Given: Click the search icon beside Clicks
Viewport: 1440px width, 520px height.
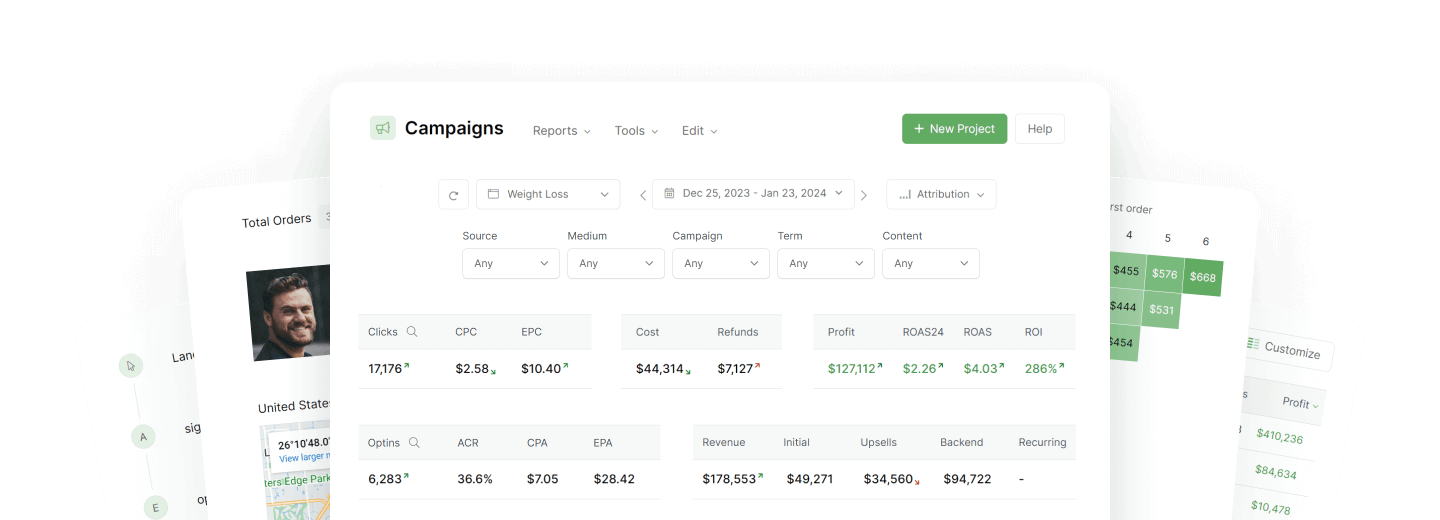Looking at the screenshot, I should click(412, 332).
